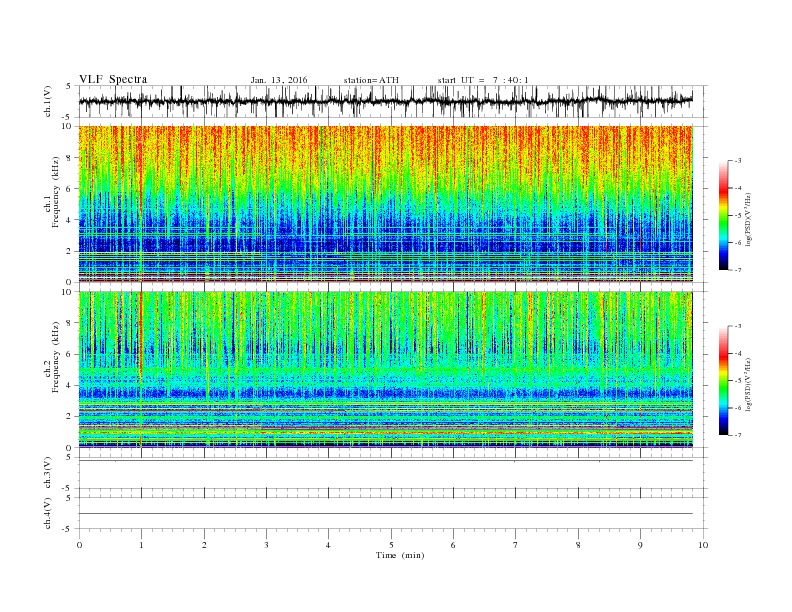
Task: Click the log(PSD) label beside ch.1 colorbar
Action: pos(749,219)
